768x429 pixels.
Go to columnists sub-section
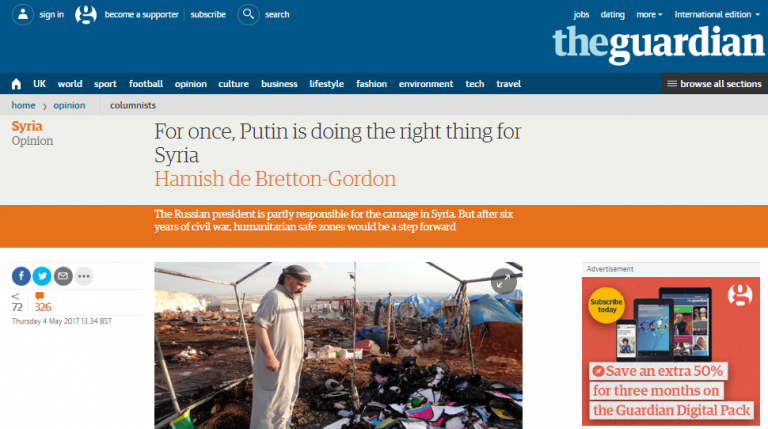(x=133, y=105)
